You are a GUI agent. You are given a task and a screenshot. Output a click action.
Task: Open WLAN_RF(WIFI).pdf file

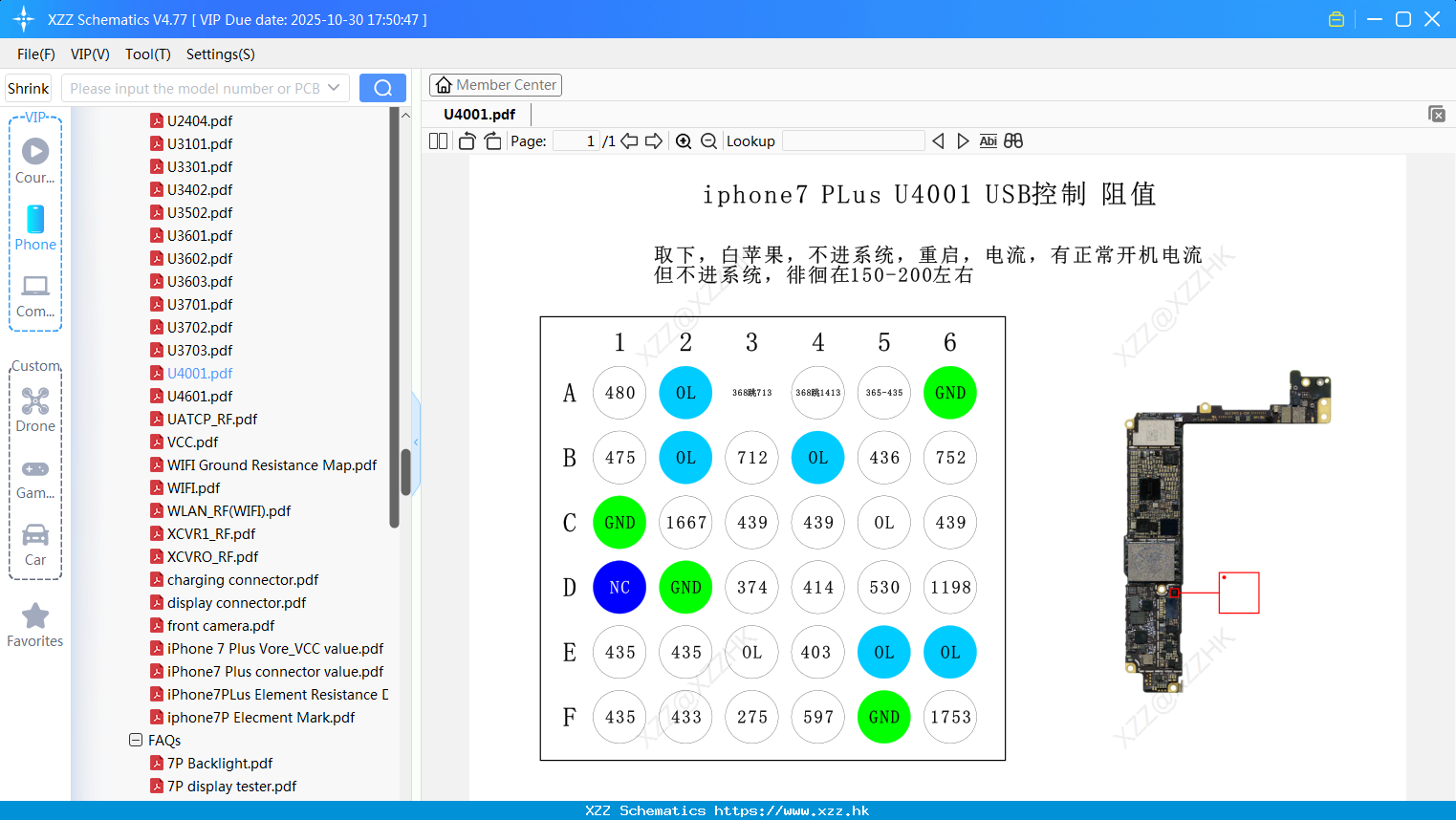tap(220, 510)
